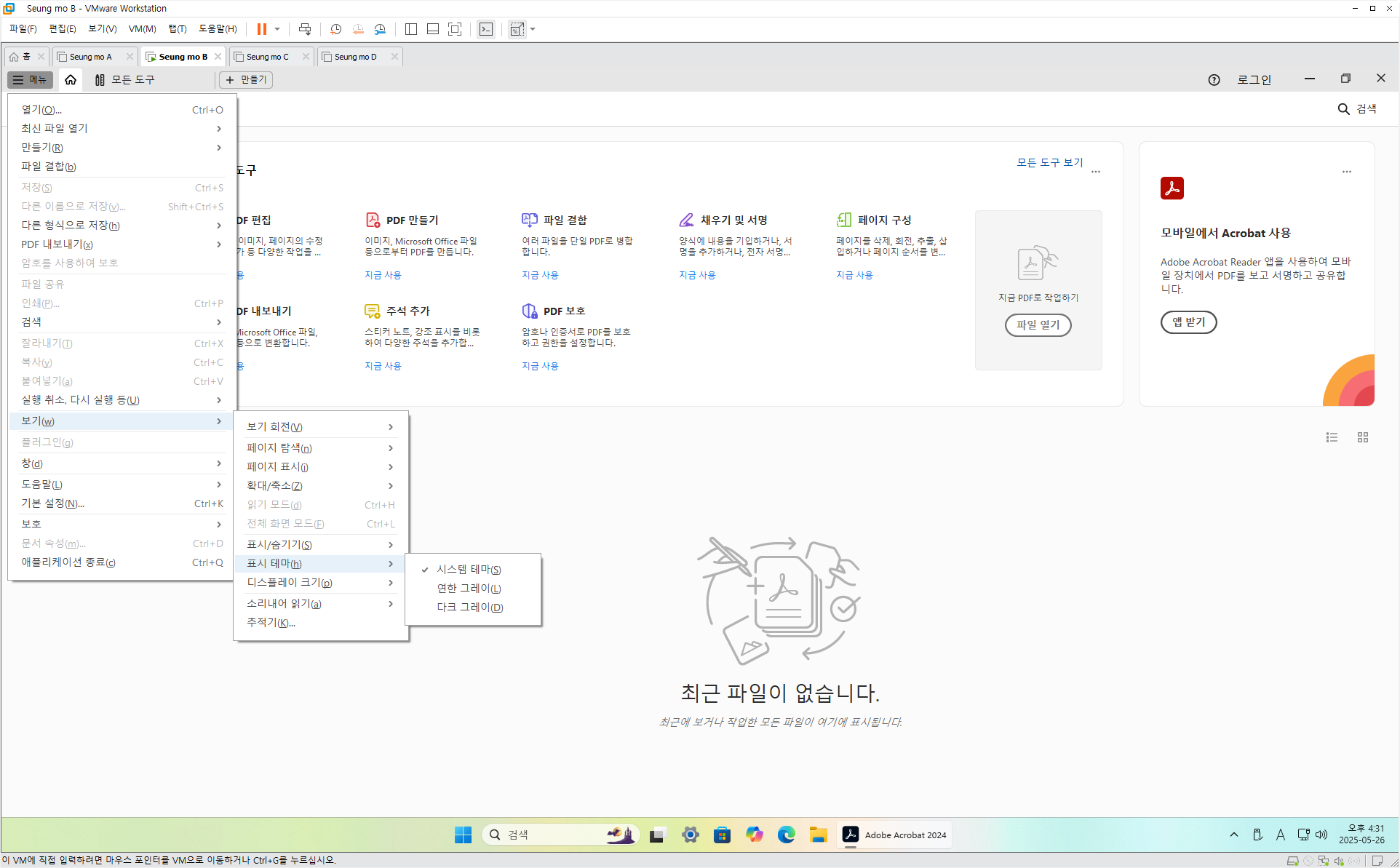Image resolution: width=1400 pixels, height=868 pixels.
Task: Click the 페이지 구성 tool icon
Action: pyautogui.click(x=843, y=220)
